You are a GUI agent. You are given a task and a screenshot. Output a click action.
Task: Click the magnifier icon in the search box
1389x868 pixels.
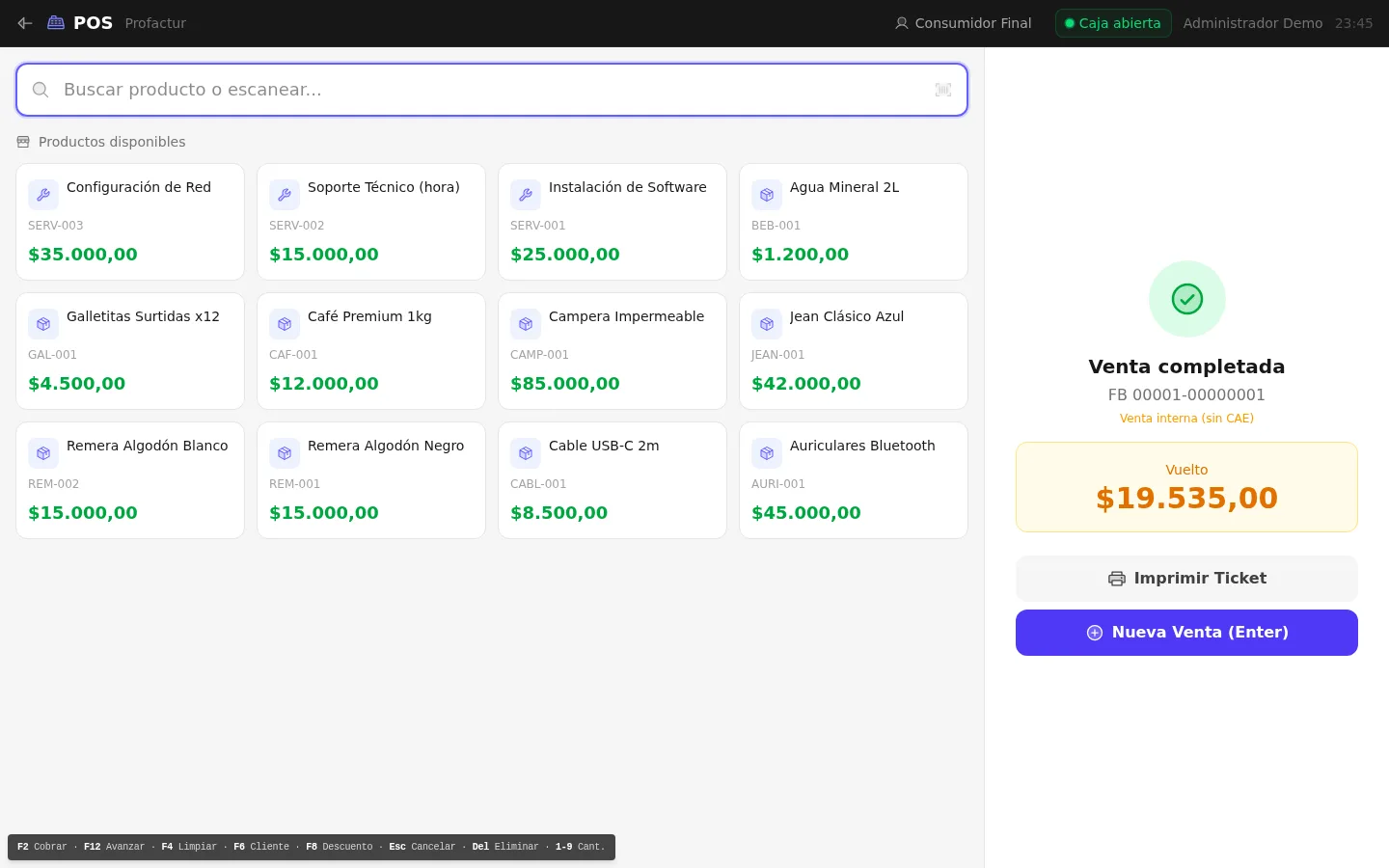41,90
